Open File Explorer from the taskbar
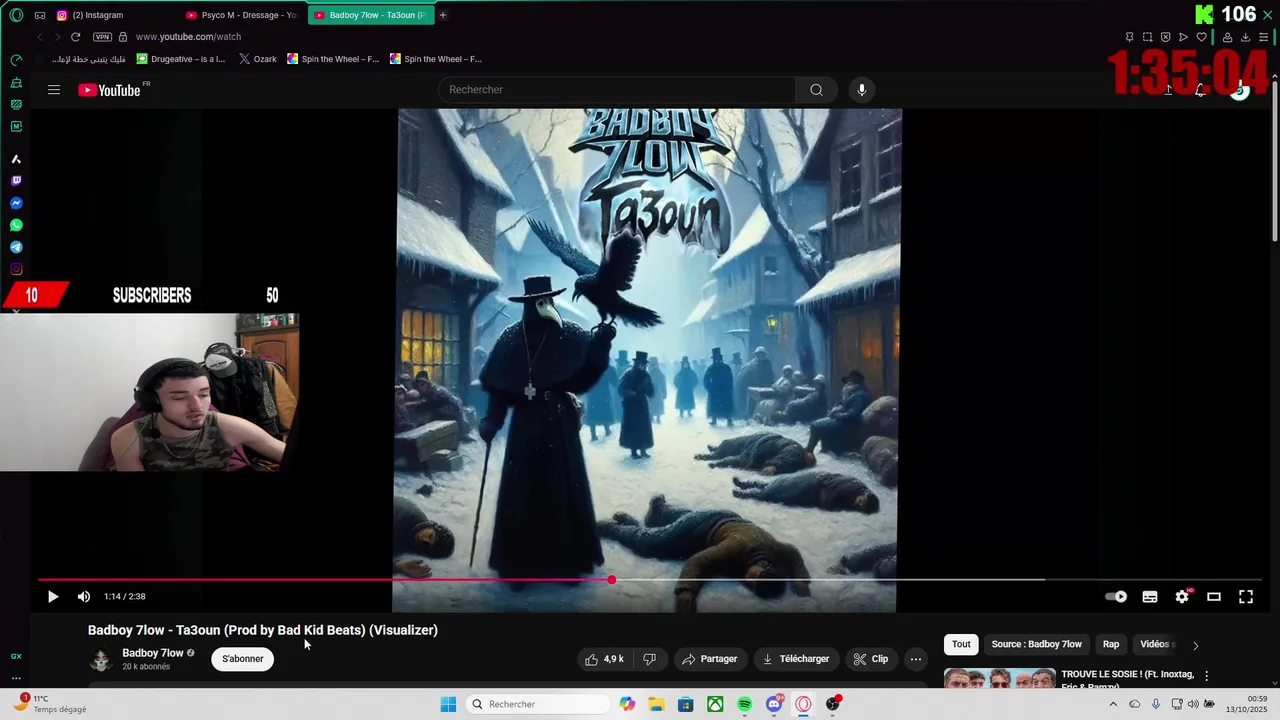This screenshot has width=1280, height=720. click(656, 704)
